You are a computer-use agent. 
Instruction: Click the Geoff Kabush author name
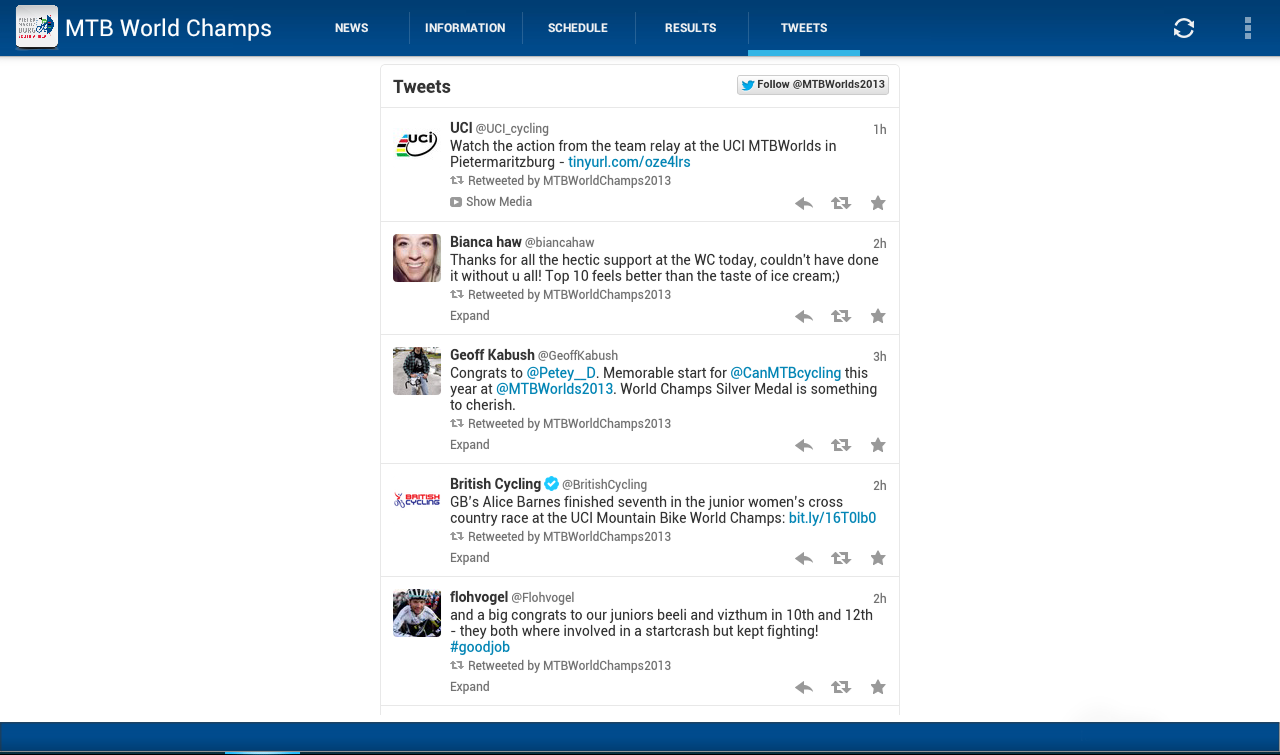492,355
